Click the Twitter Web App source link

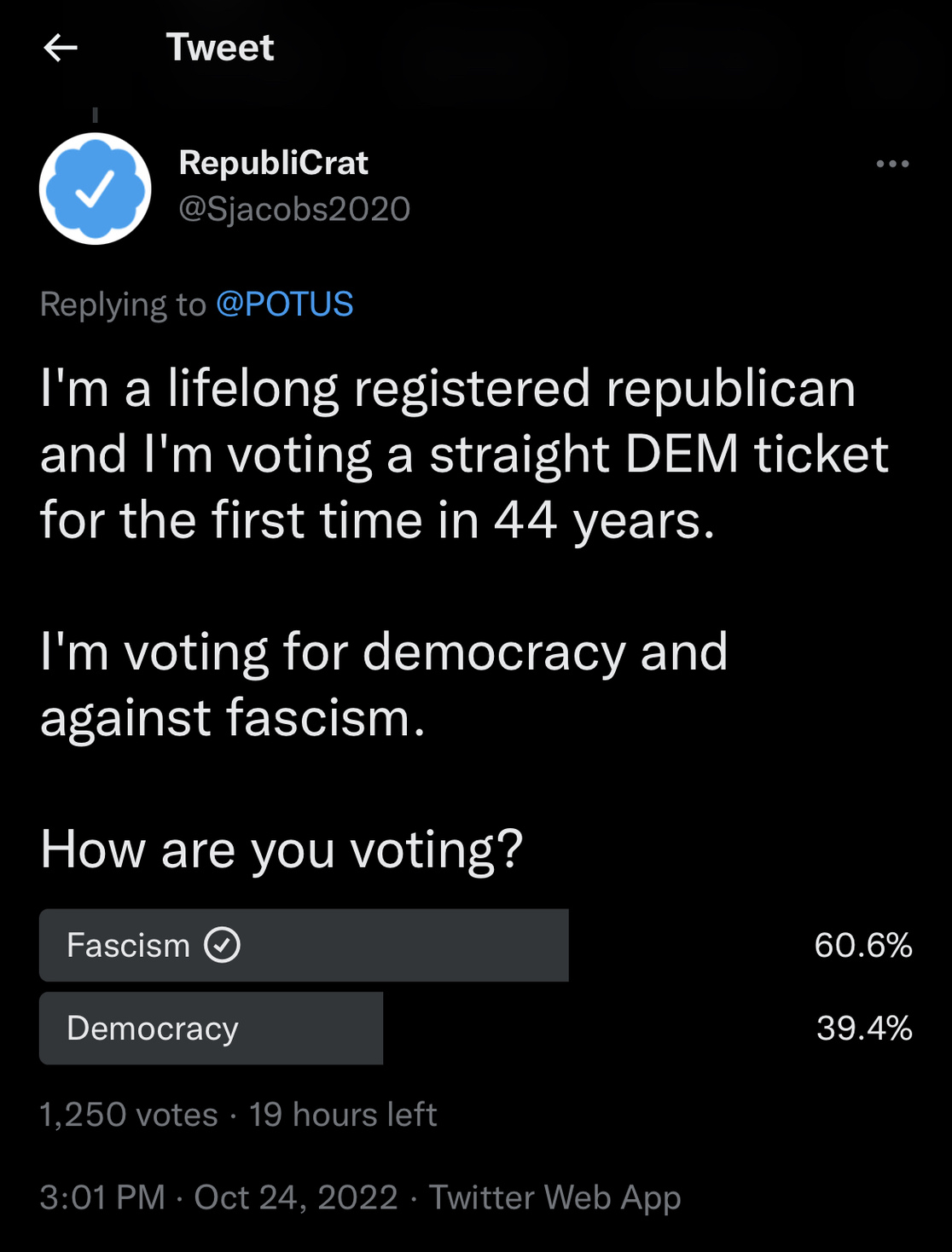pos(554,1197)
